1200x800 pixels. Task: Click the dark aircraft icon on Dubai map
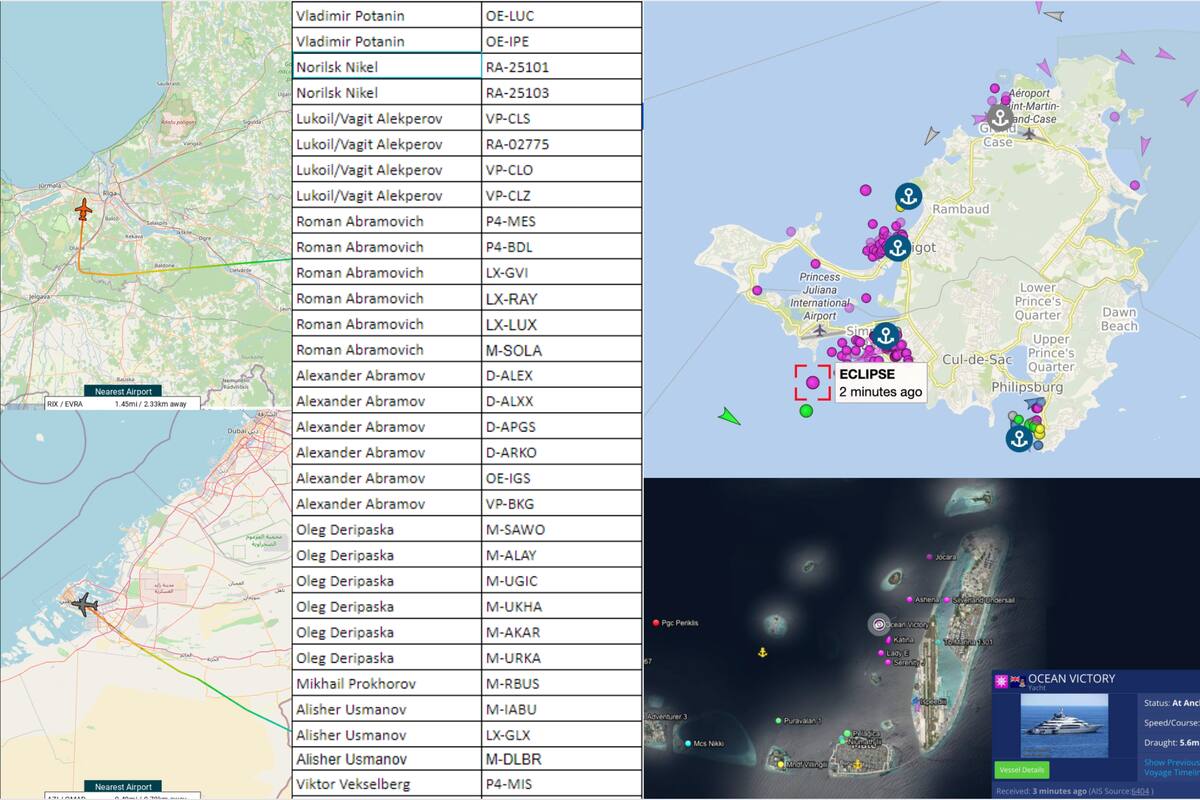pos(85,604)
